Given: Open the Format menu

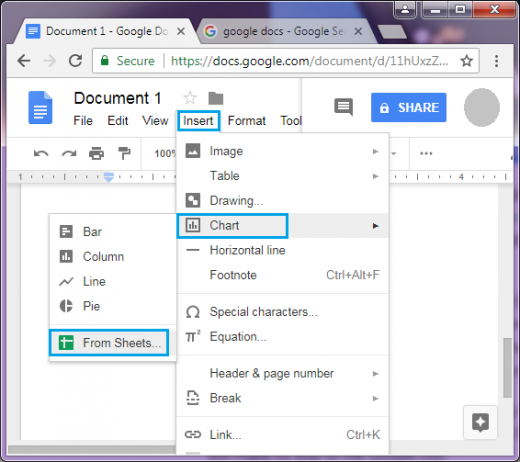Looking at the screenshot, I should tap(247, 121).
